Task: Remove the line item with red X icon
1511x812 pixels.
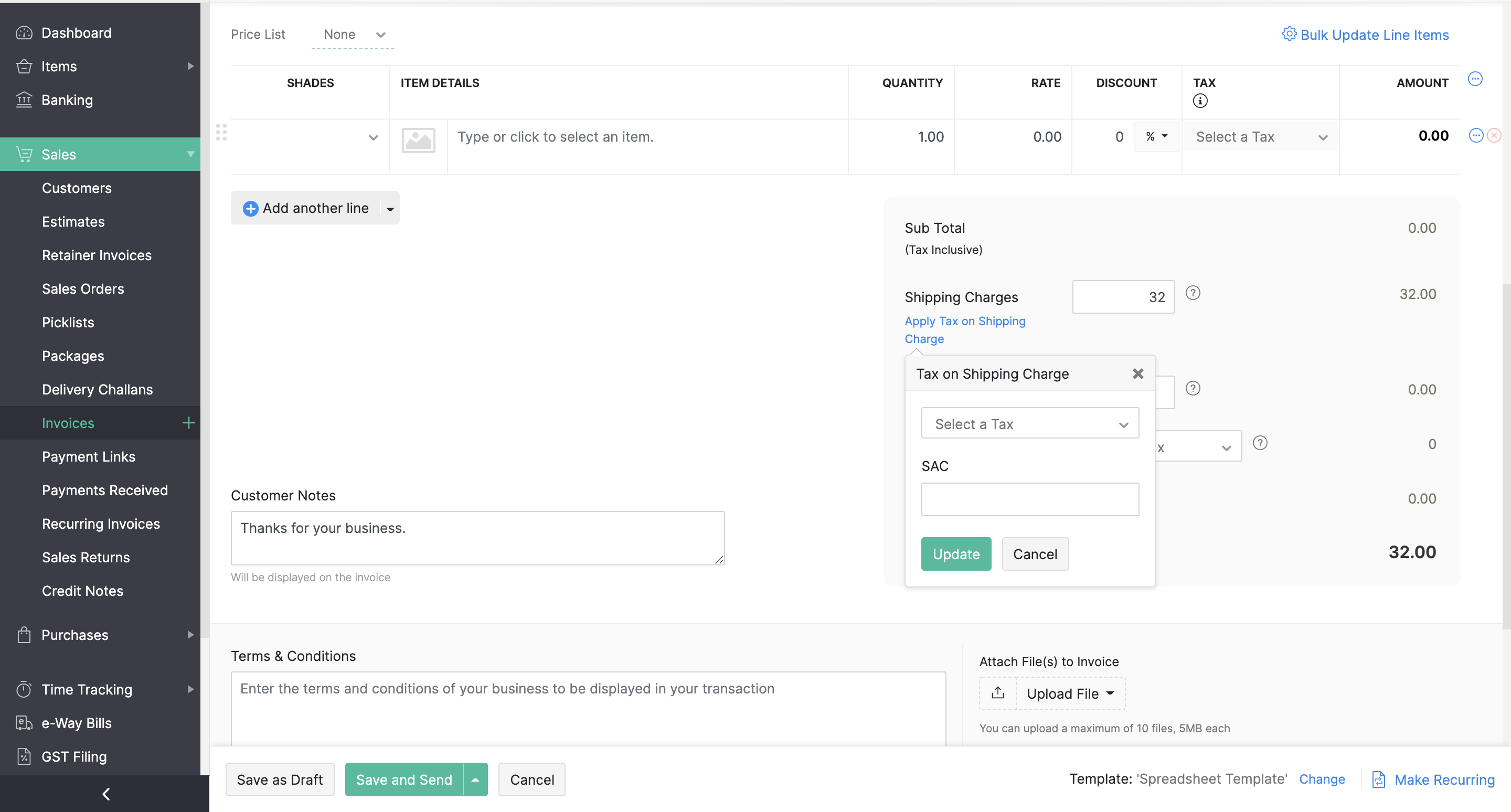Action: pyautogui.click(x=1494, y=136)
